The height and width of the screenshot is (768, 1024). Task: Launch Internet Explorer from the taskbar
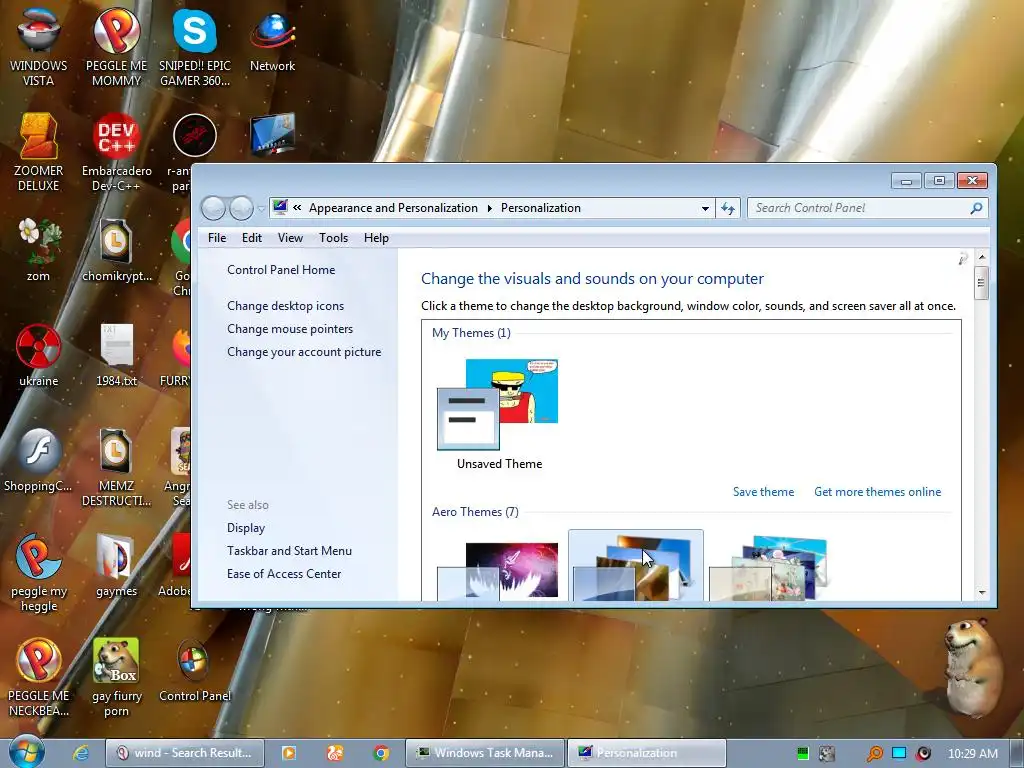(x=81, y=753)
